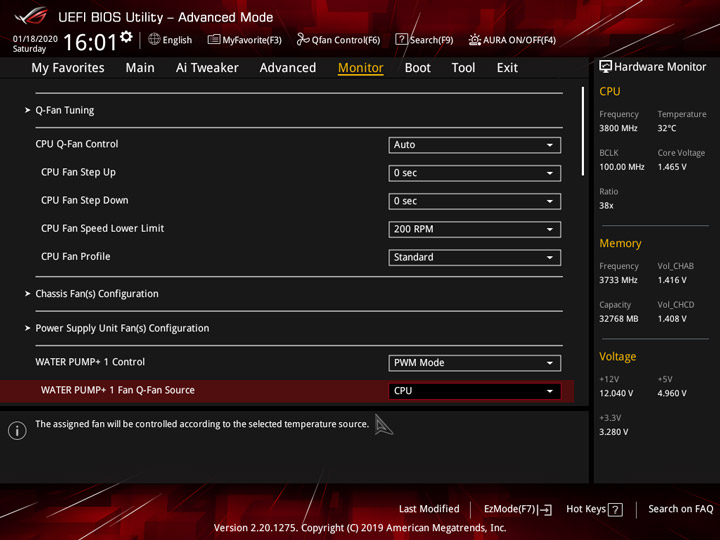Open the Tool tab
Viewport: 720px width, 540px height.
pos(463,68)
